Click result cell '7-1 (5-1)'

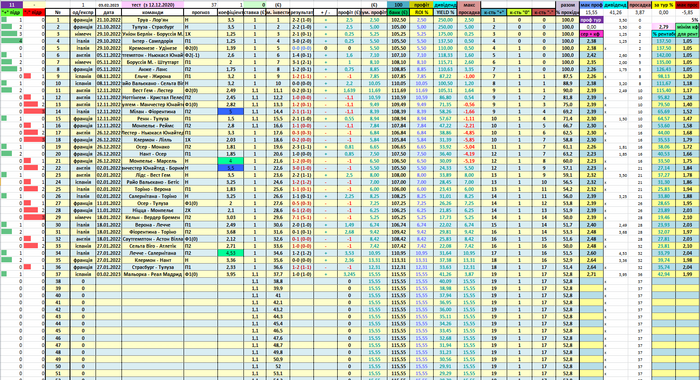coord(302,217)
